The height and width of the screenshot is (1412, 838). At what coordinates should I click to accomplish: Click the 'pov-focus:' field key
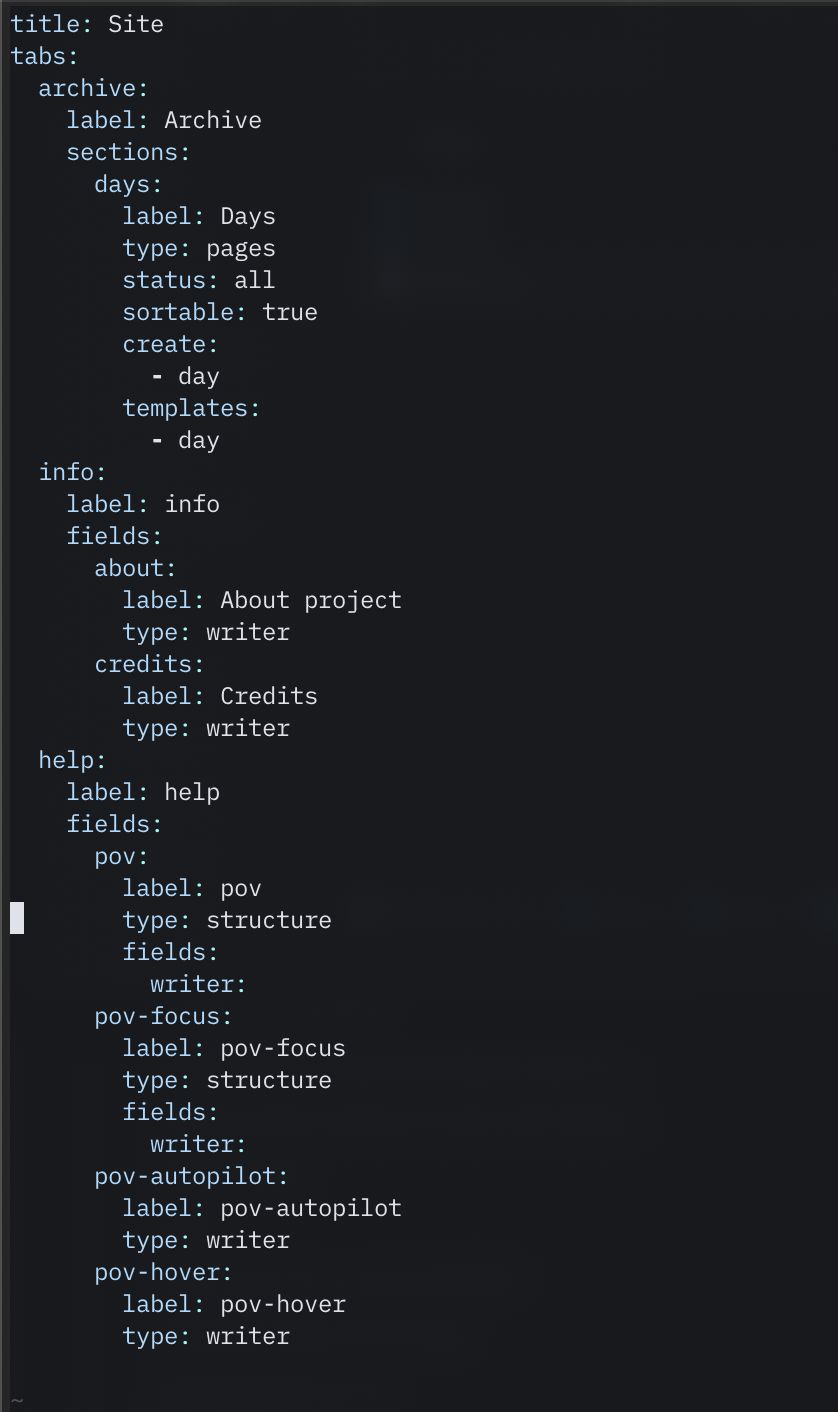[163, 1016]
